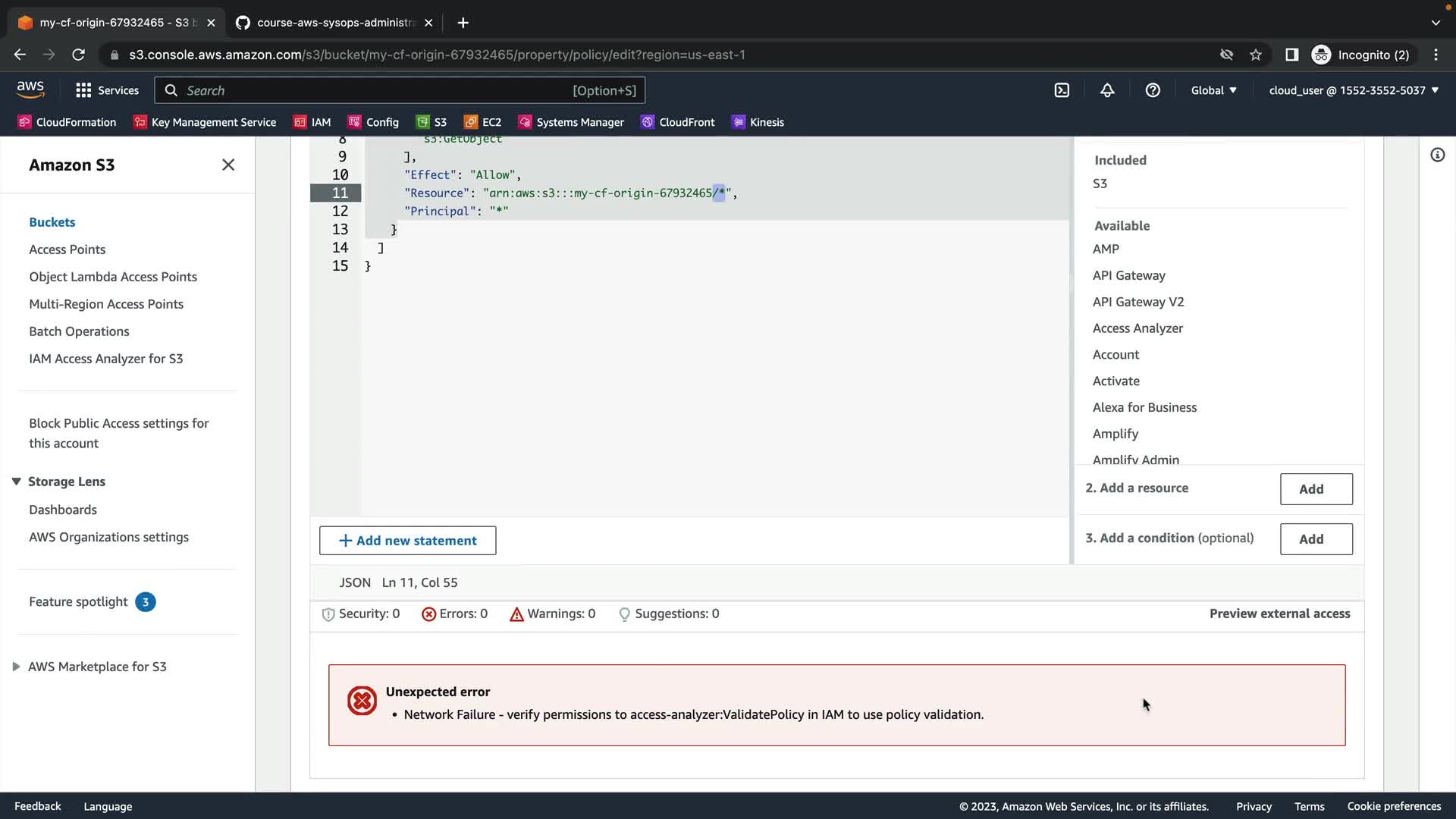This screenshot has width=1456, height=819.
Task: Click the AWS logo home icon
Action: [30, 89]
